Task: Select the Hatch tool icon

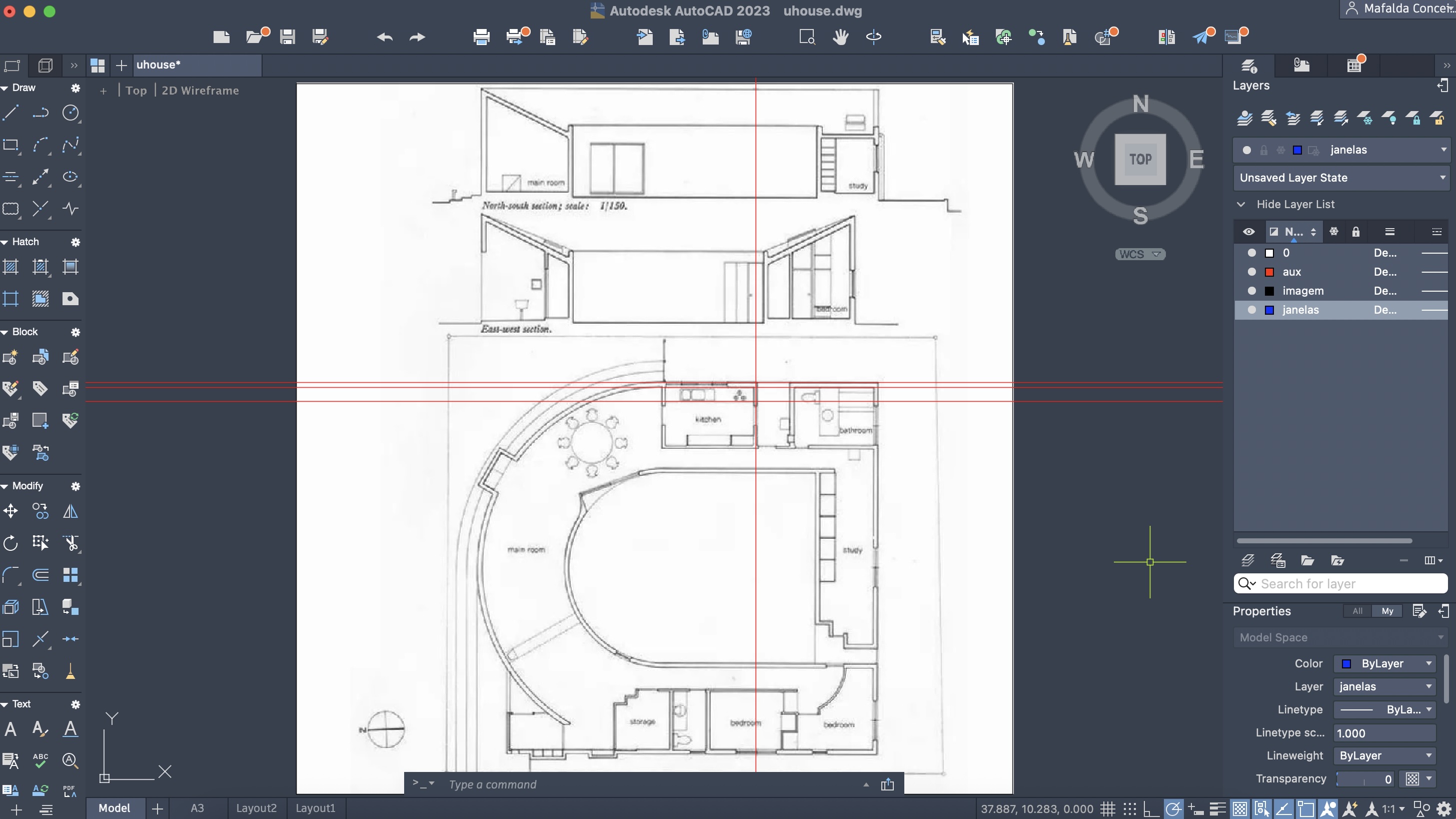Action: click(11, 267)
